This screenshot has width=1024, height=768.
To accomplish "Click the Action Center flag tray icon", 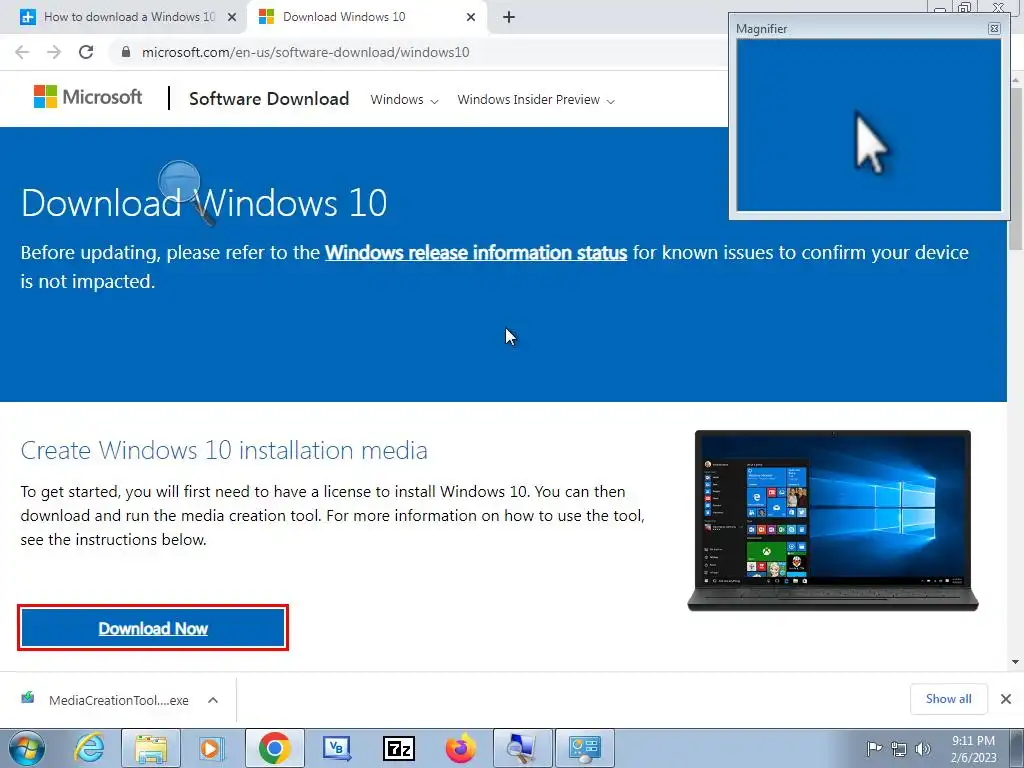I will (874, 749).
